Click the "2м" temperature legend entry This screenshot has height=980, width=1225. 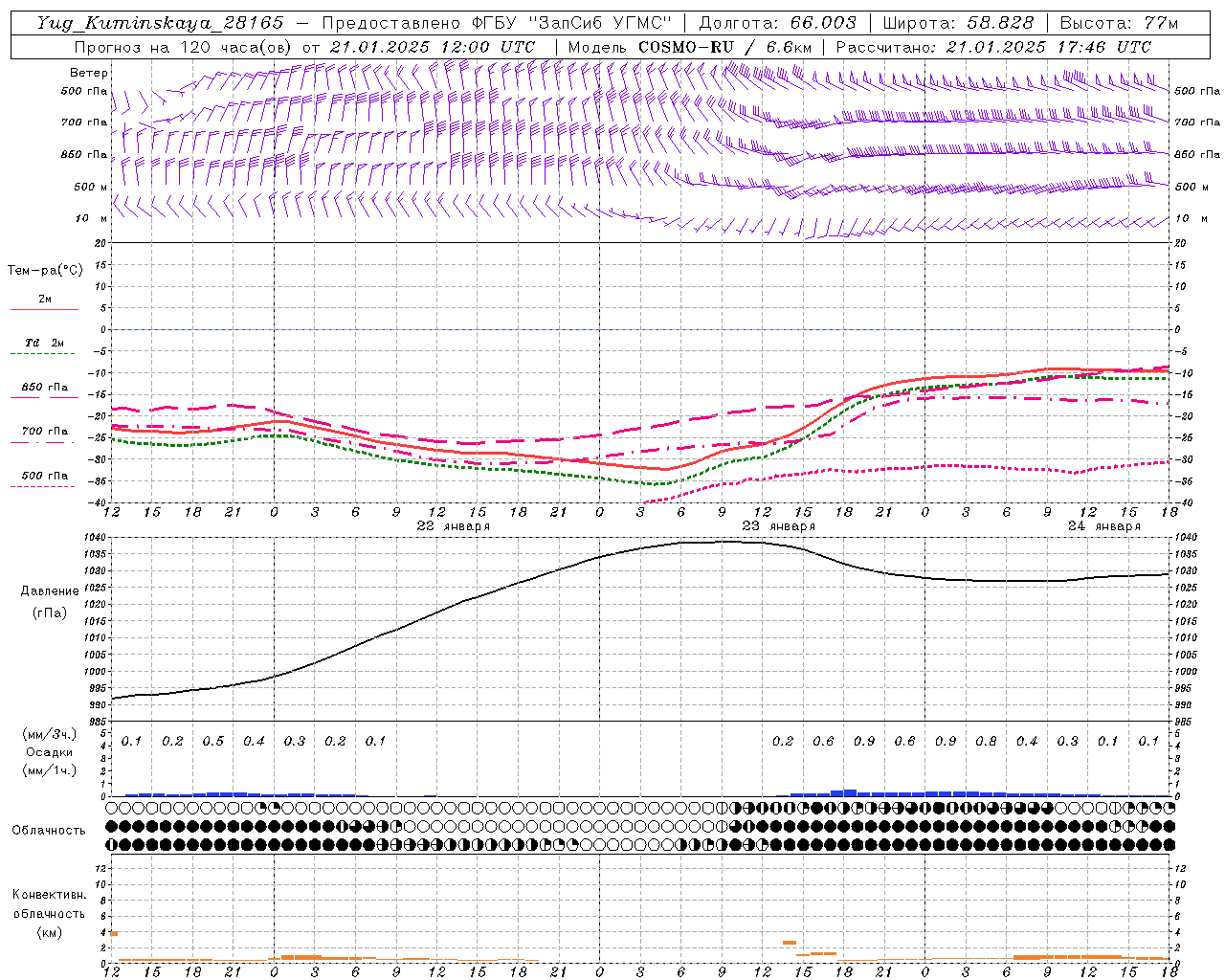[x=45, y=300]
